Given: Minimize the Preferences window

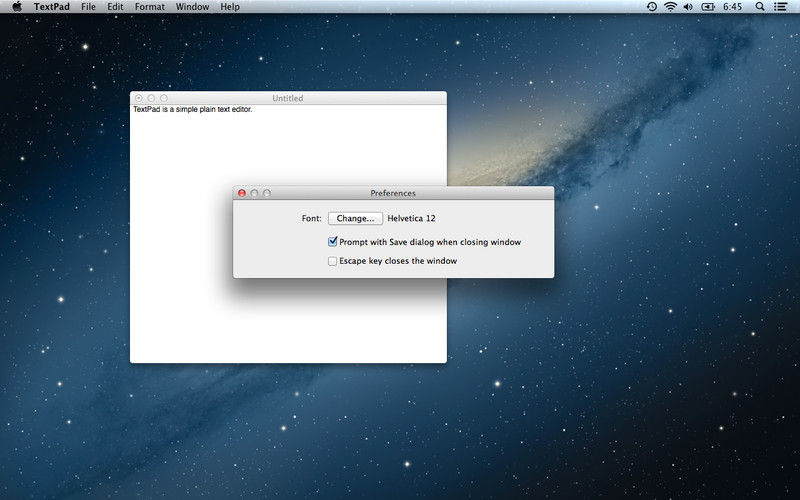Looking at the screenshot, I should (x=254, y=193).
